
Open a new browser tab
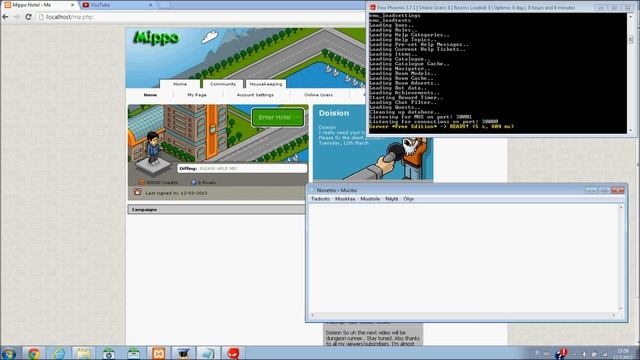pos(164,5)
